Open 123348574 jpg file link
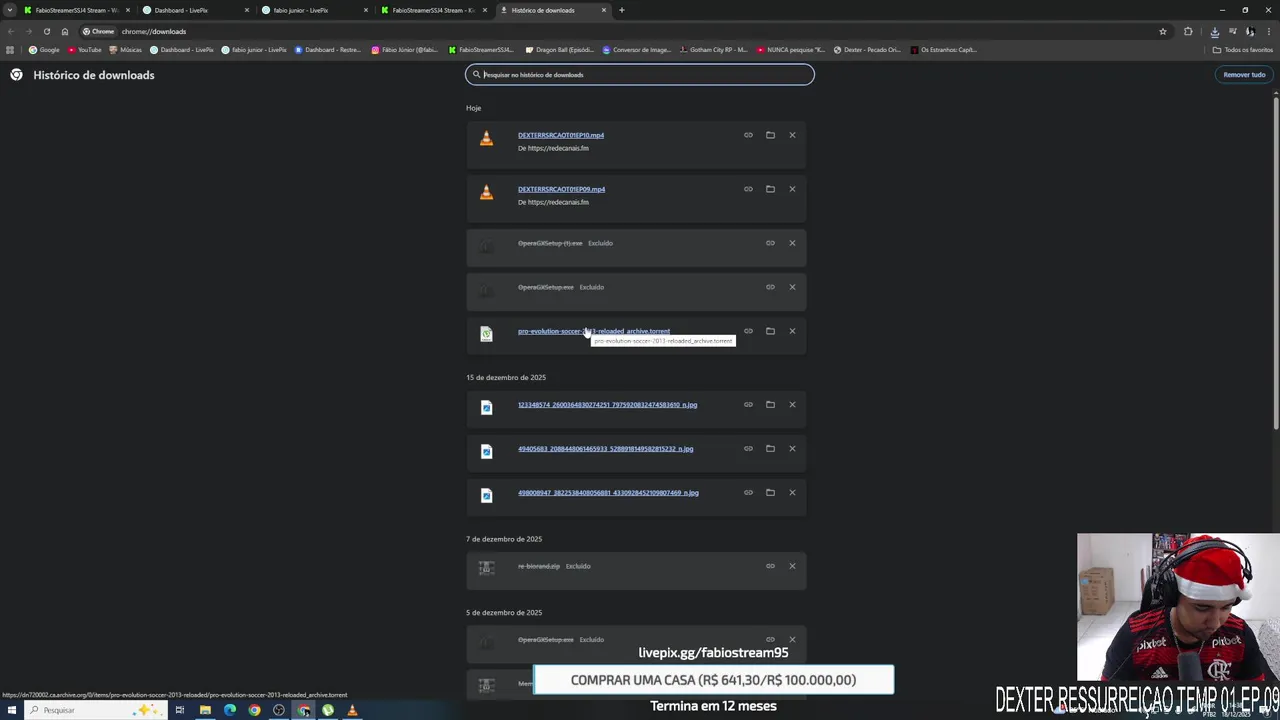Screen dimensions: 1280x720 tap(607, 405)
